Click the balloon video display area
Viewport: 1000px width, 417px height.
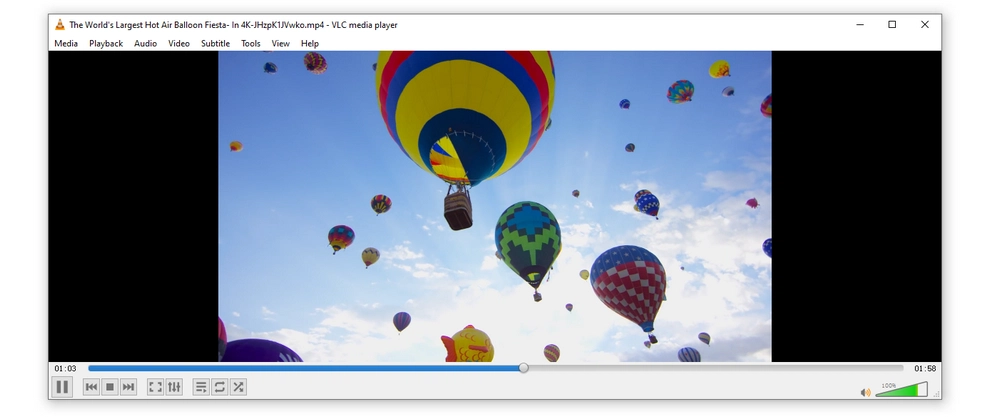tap(495, 207)
